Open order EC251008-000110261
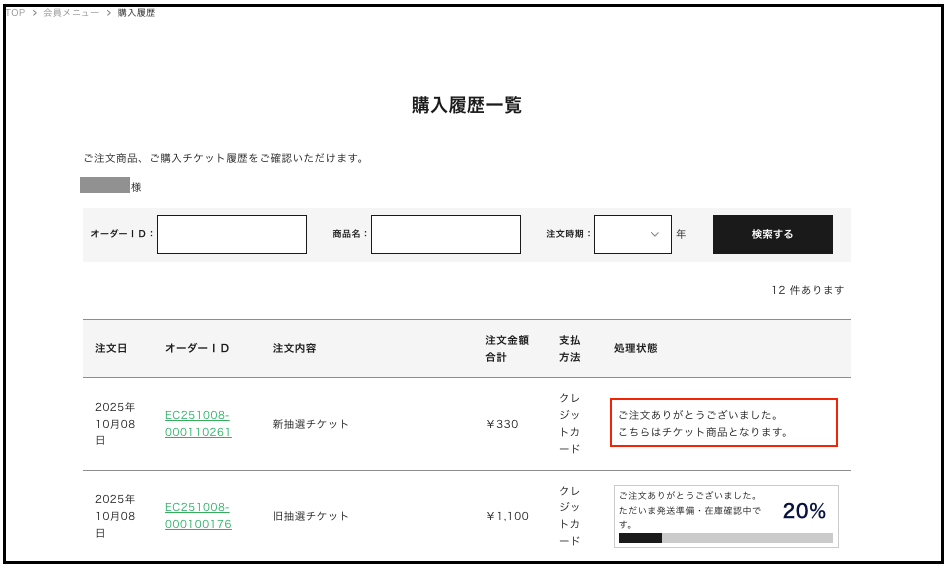This screenshot has width=947, height=566. click(x=198, y=424)
